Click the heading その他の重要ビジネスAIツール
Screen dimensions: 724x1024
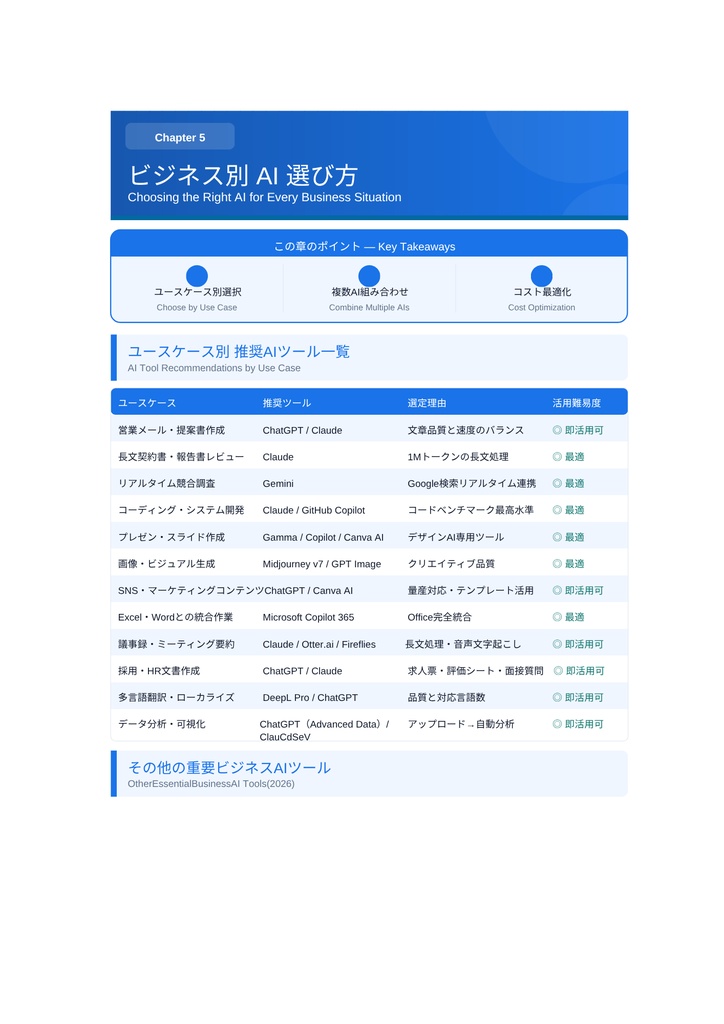[229, 767]
